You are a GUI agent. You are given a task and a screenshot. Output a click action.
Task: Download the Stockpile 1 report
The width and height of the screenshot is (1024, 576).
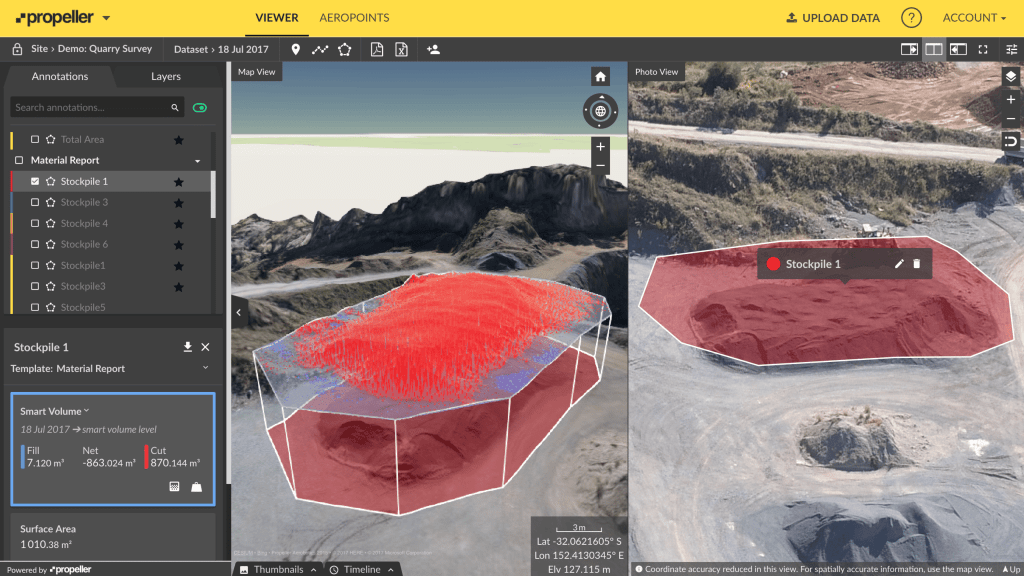pos(187,347)
